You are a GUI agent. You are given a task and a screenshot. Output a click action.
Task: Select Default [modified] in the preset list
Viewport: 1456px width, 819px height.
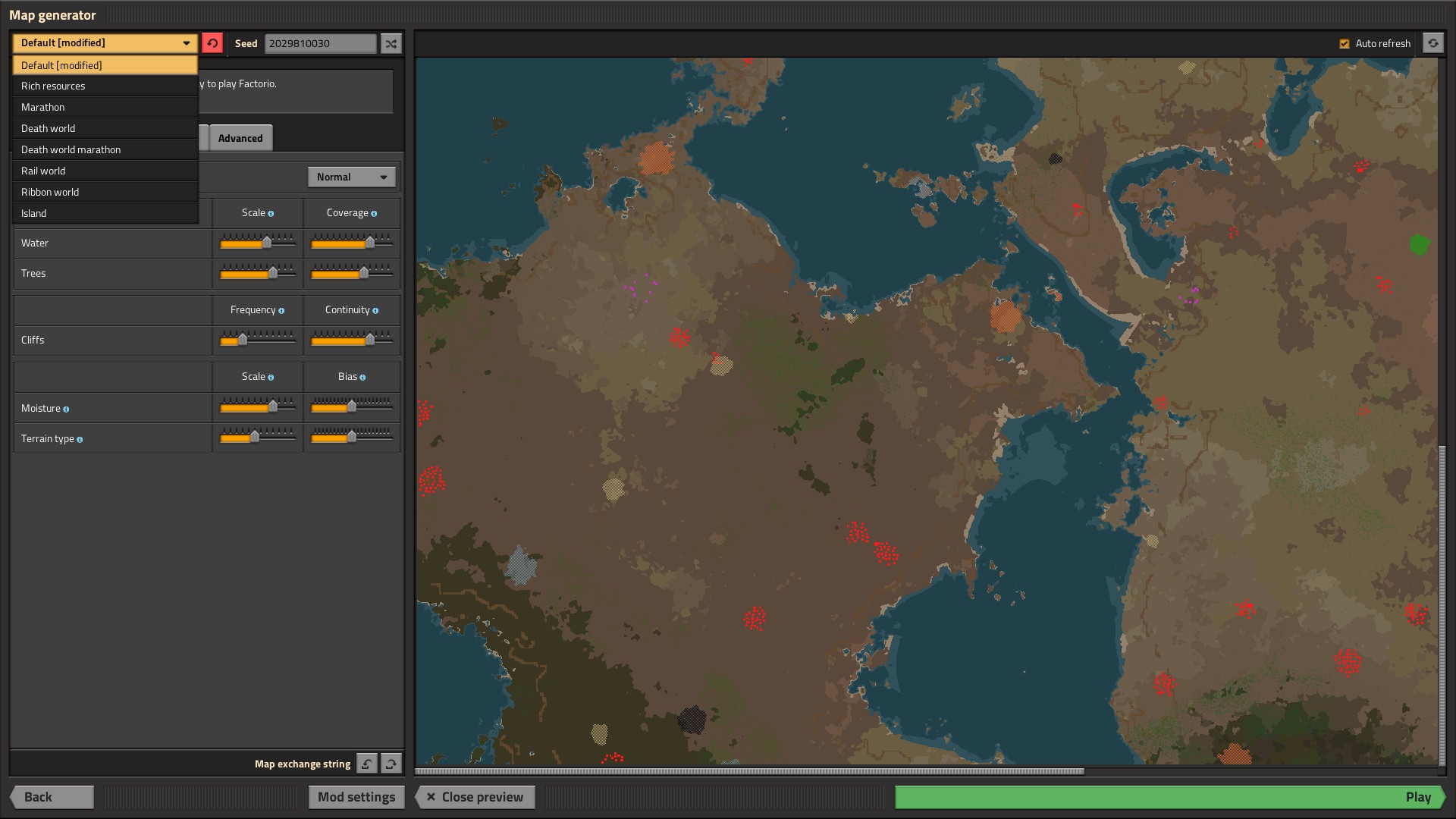point(105,65)
